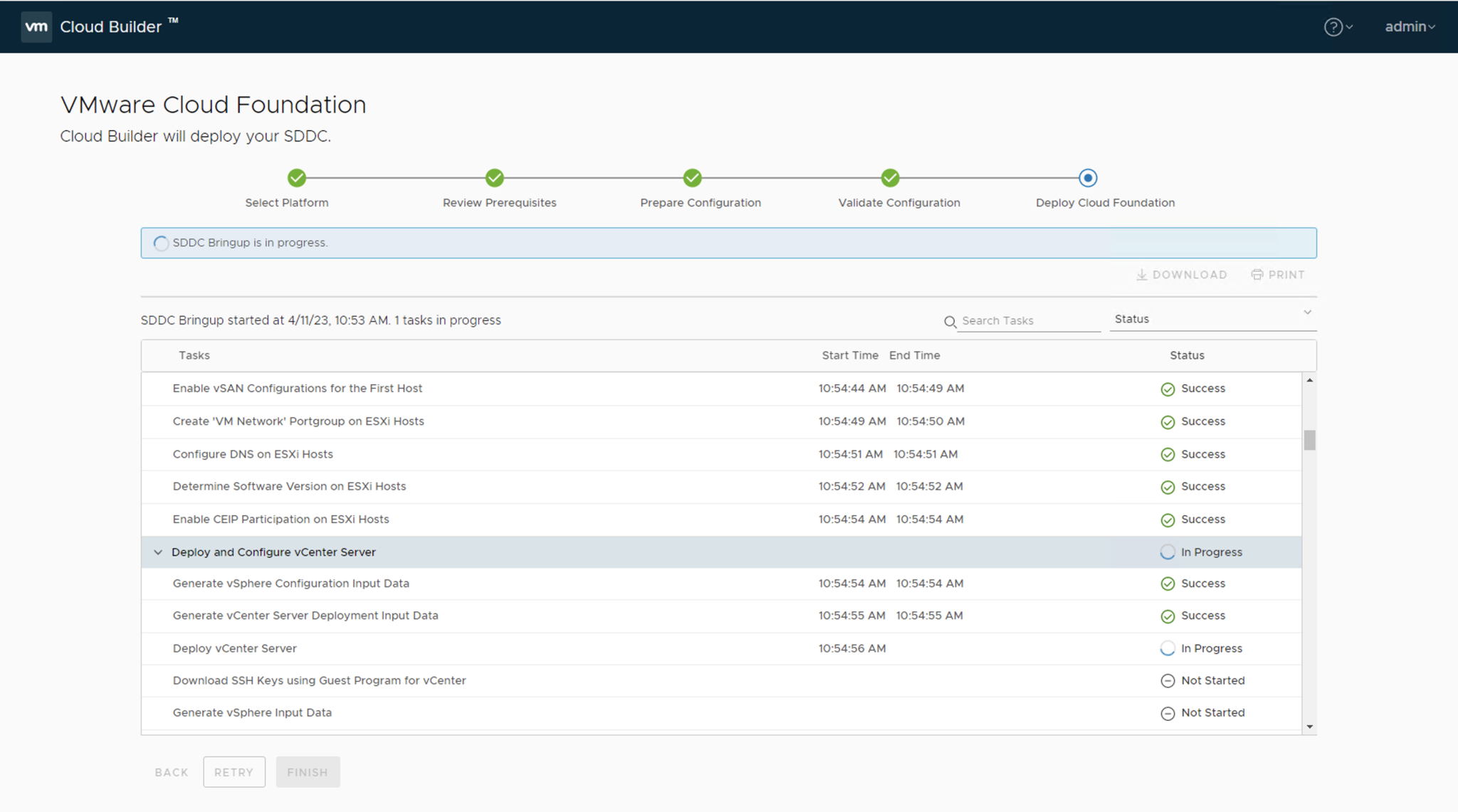Click the Download icon above the task list
Screen dimensions: 1458x812
(x=1143, y=275)
